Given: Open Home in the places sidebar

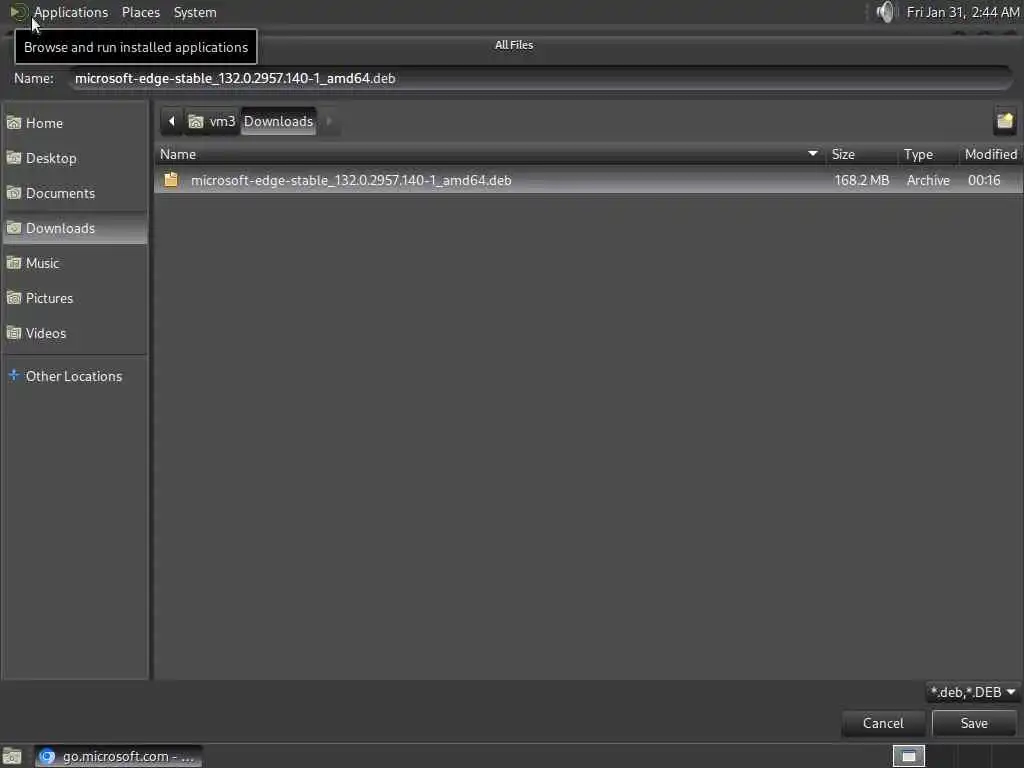Looking at the screenshot, I should point(75,123).
